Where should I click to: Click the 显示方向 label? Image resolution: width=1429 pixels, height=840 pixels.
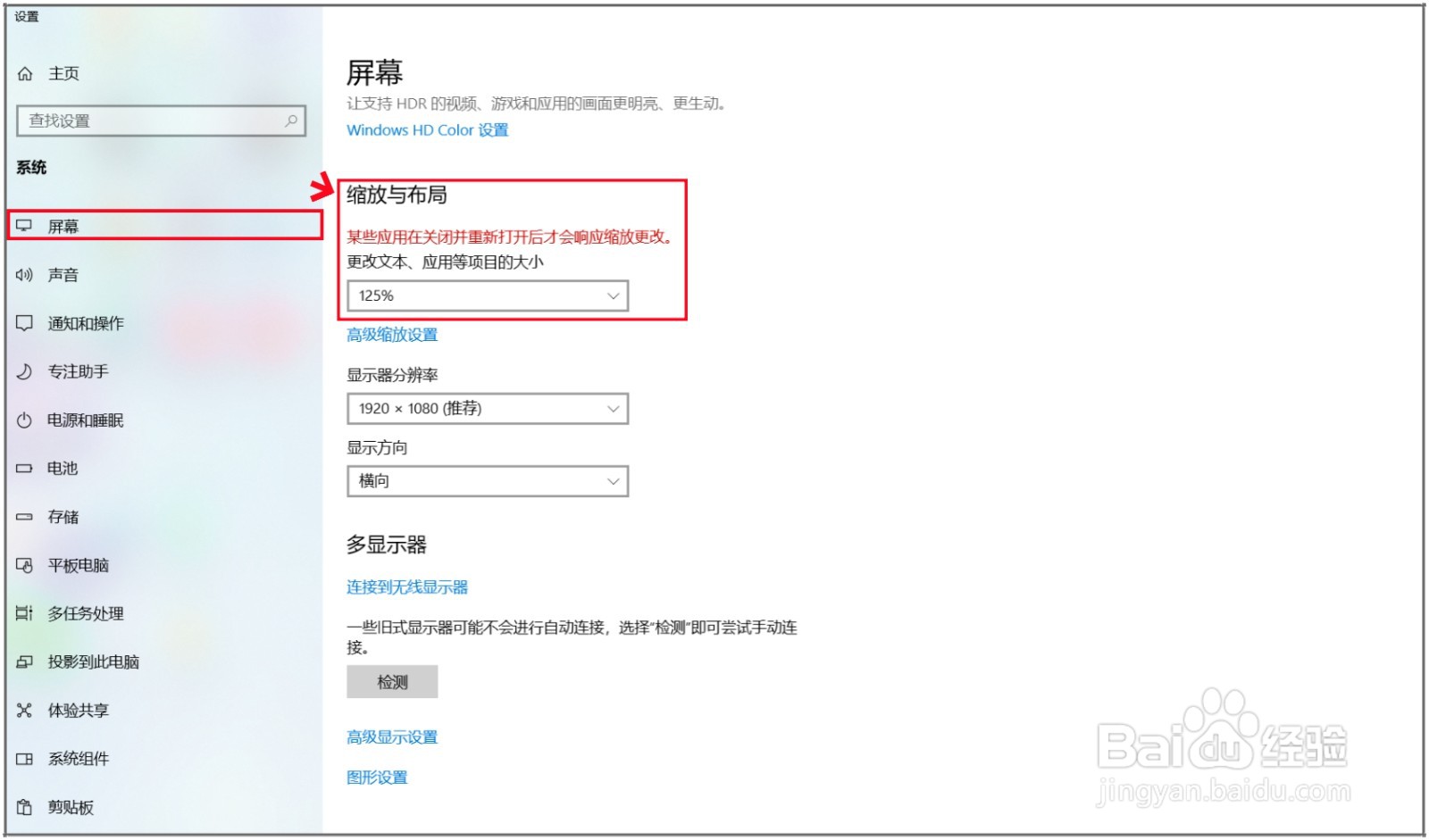click(x=377, y=447)
